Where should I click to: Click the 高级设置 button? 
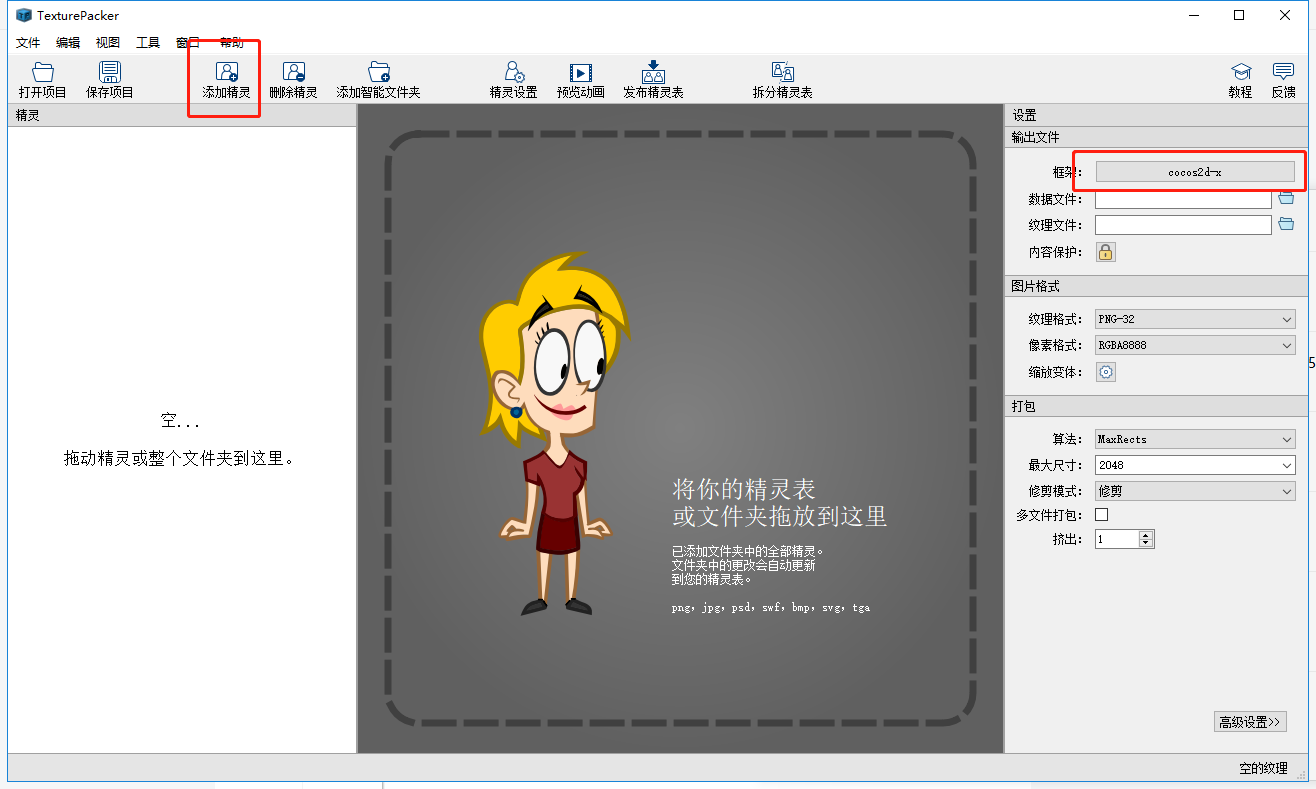(1249, 721)
